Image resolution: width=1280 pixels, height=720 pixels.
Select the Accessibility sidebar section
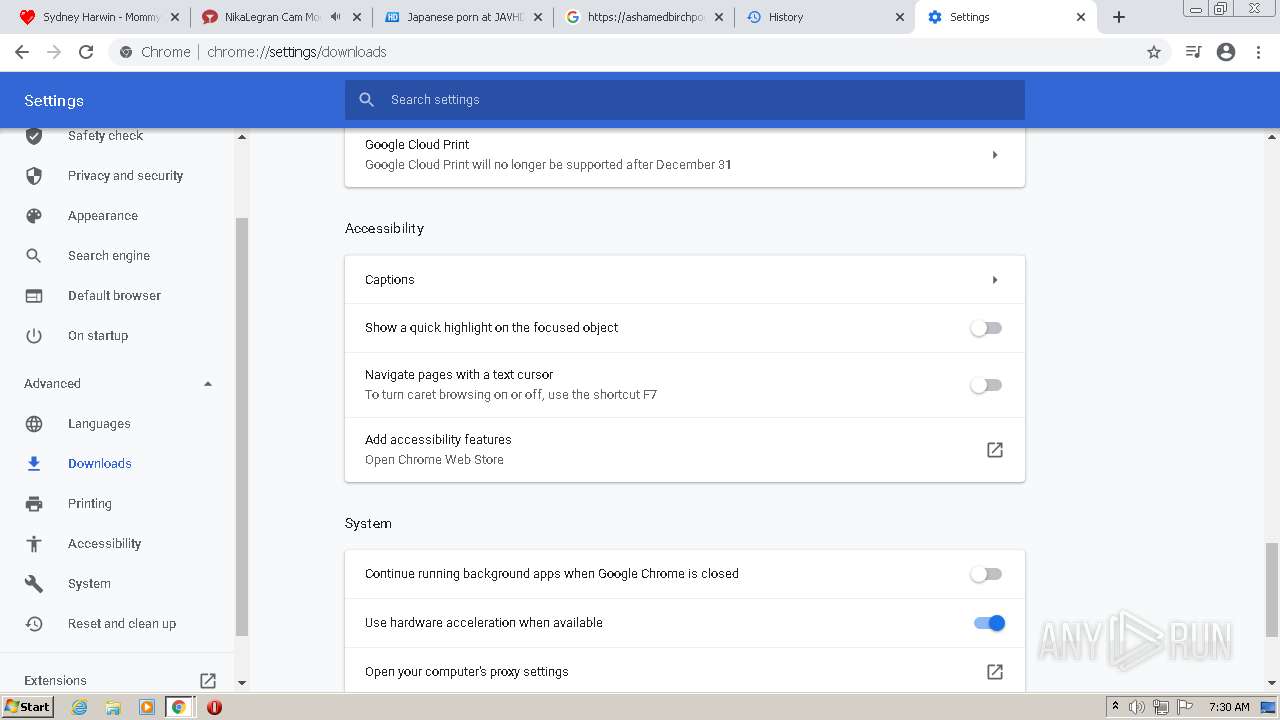point(104,544)
